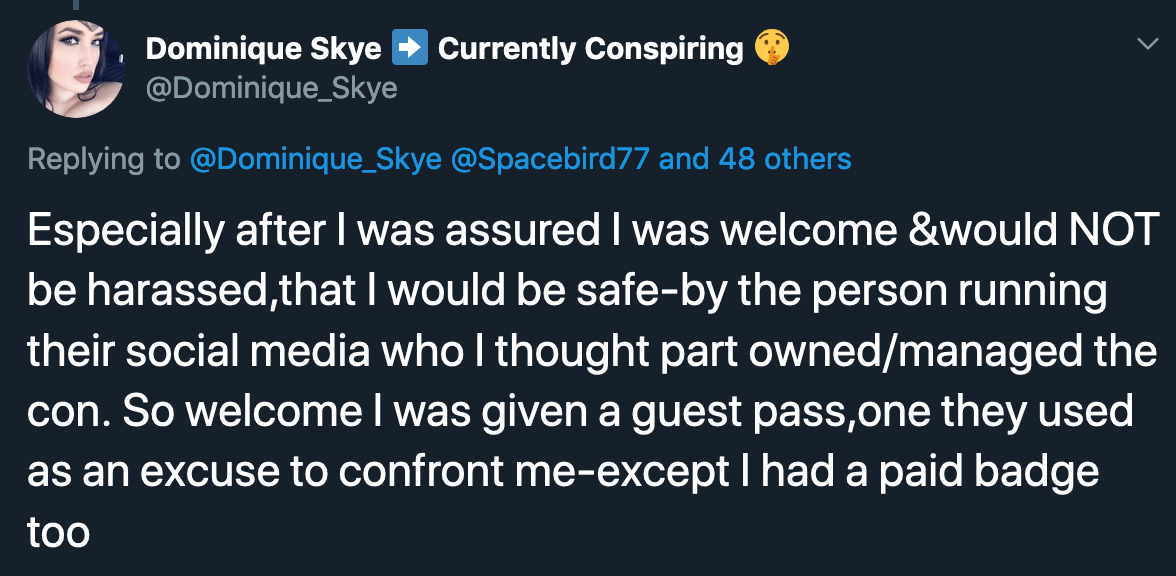The width and height of the screenshot is (1176, 576).
Task: Click the final word "too" in tweet
Action: [58, 533]
